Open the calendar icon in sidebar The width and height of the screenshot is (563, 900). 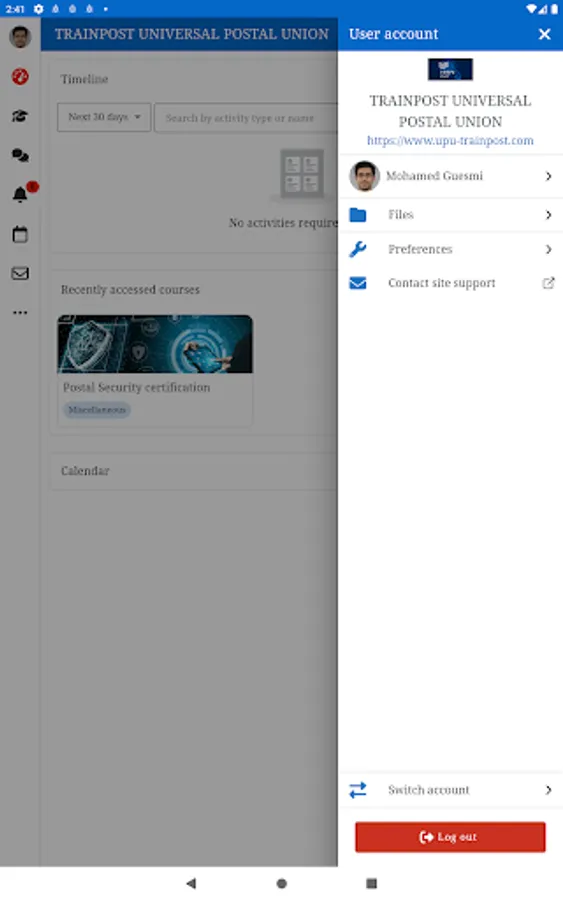pos(20,234)
